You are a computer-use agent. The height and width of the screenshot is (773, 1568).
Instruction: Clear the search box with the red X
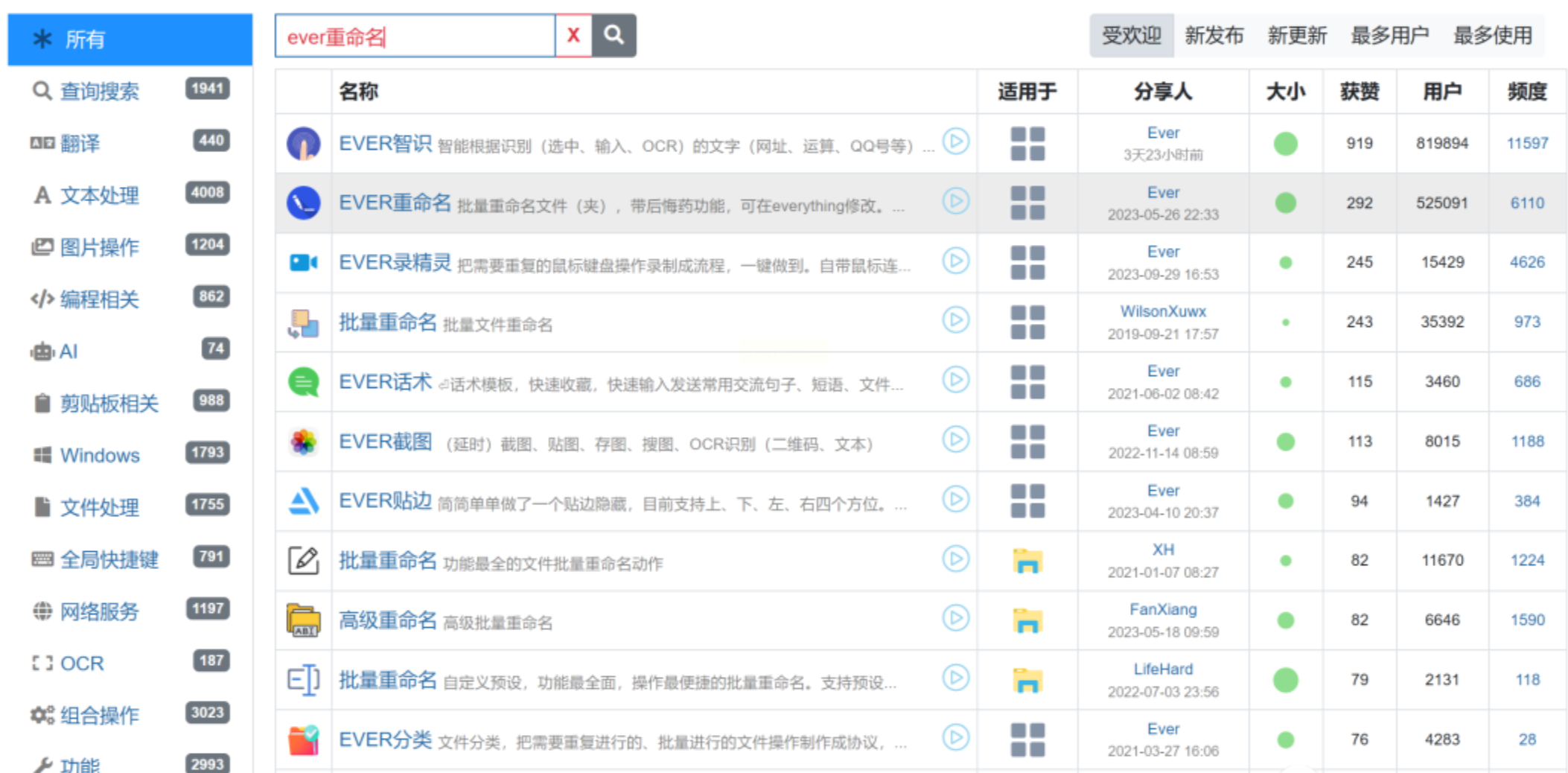pos(573,35)
